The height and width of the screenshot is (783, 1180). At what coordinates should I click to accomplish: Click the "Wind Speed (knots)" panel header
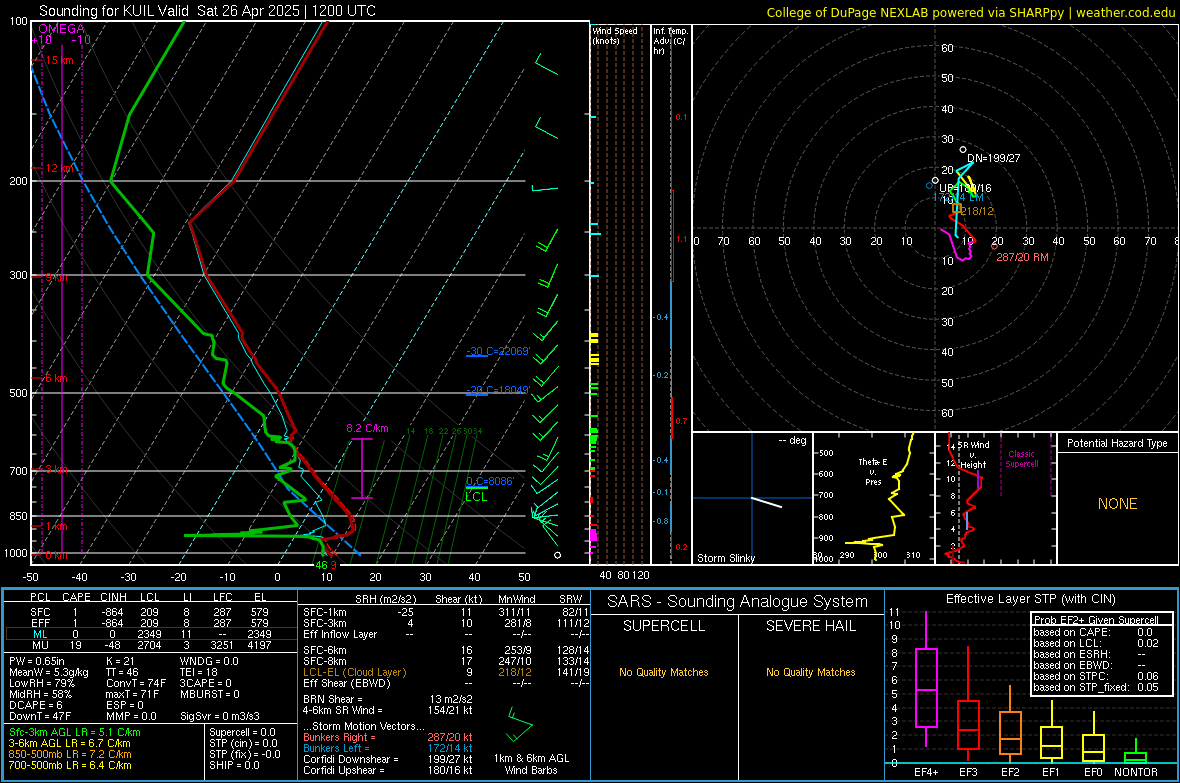click(614, 35)
